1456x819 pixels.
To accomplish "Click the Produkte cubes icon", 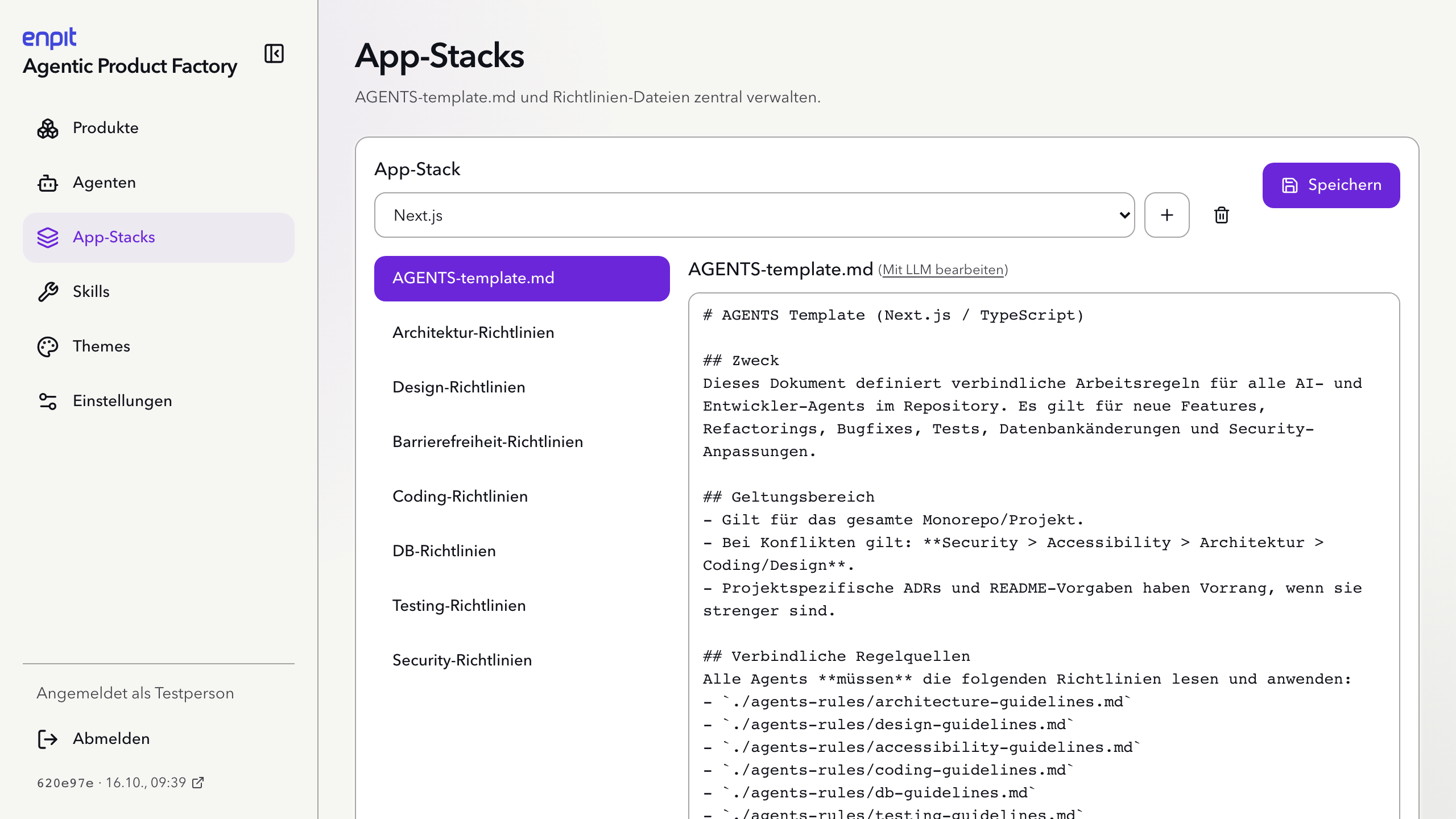I will click(48, 128).
